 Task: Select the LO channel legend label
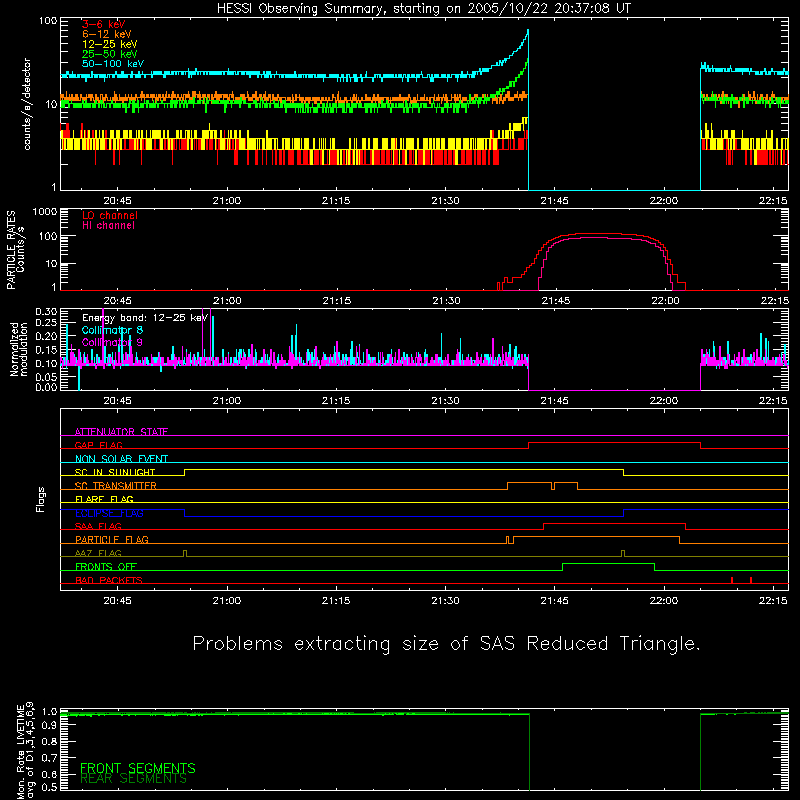click(110, 215)
